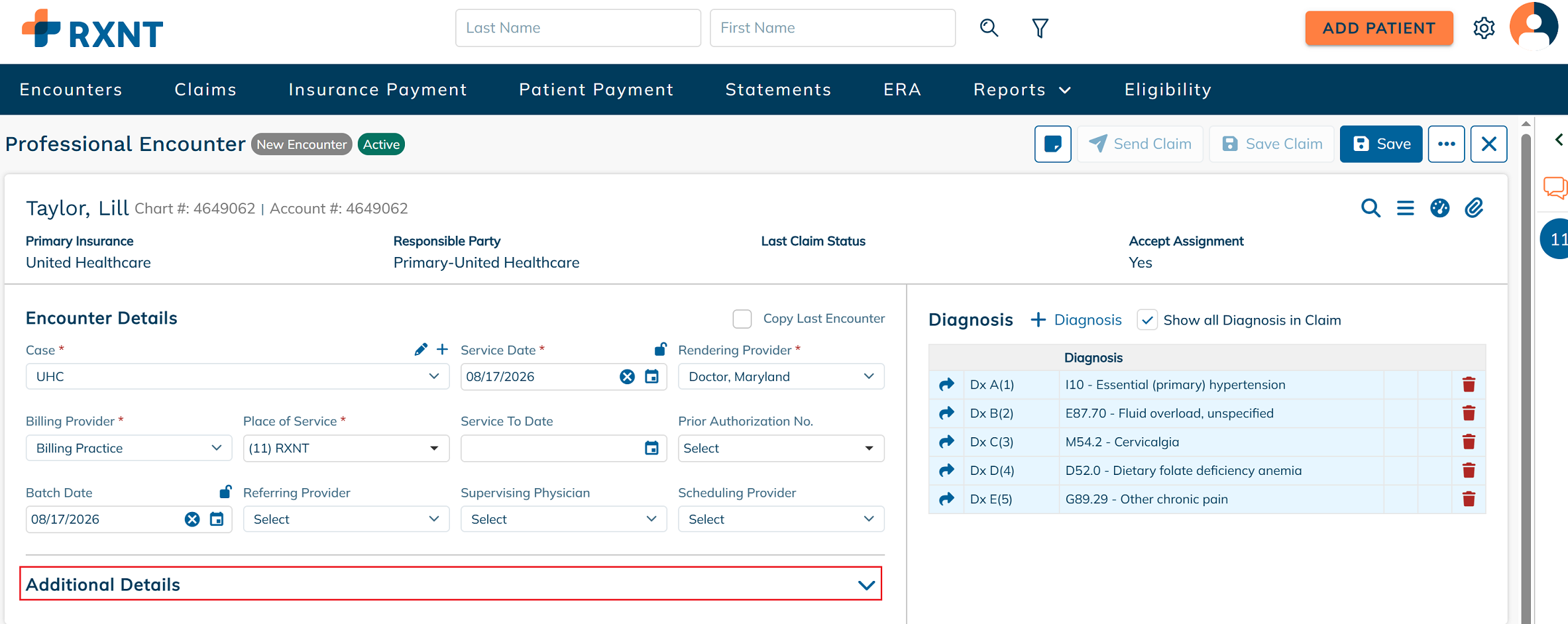This screenshot has width=1568, height=624.
Task: Delete the M54.2 Cervicalgia diagnosis
Action: coord(1469,441)
